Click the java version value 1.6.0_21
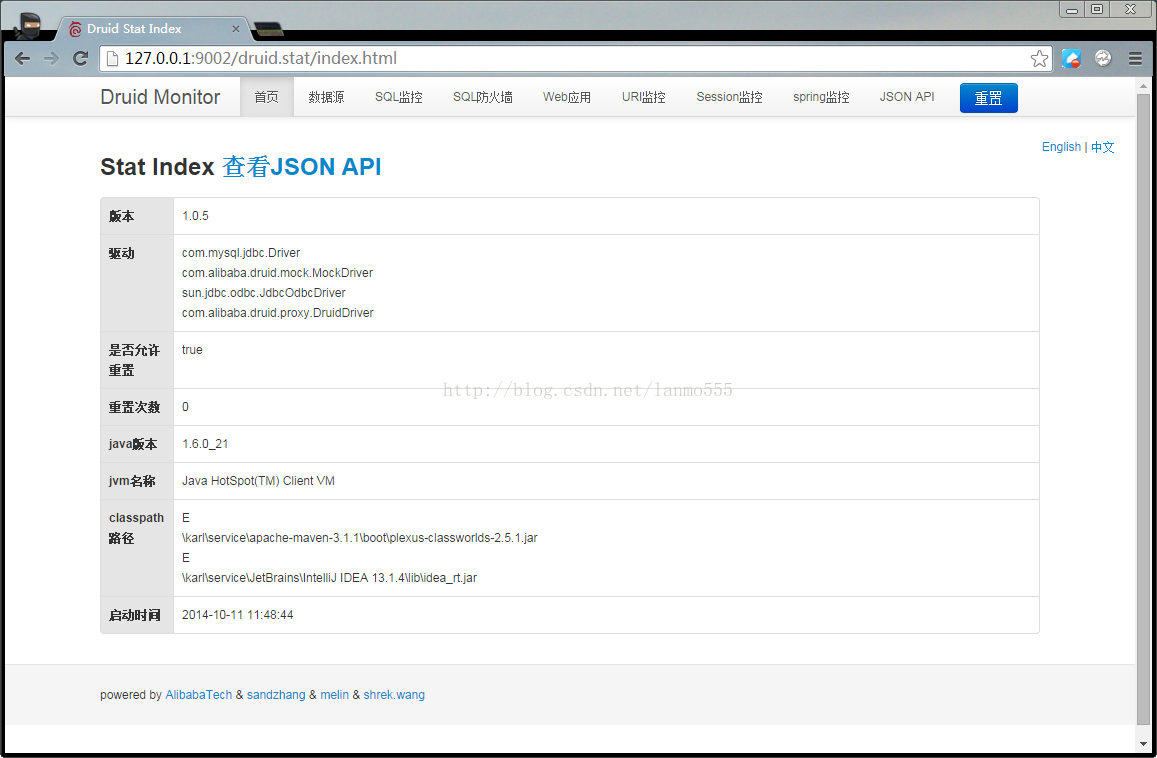The image size is (1157, 758). tap(205, 444)
